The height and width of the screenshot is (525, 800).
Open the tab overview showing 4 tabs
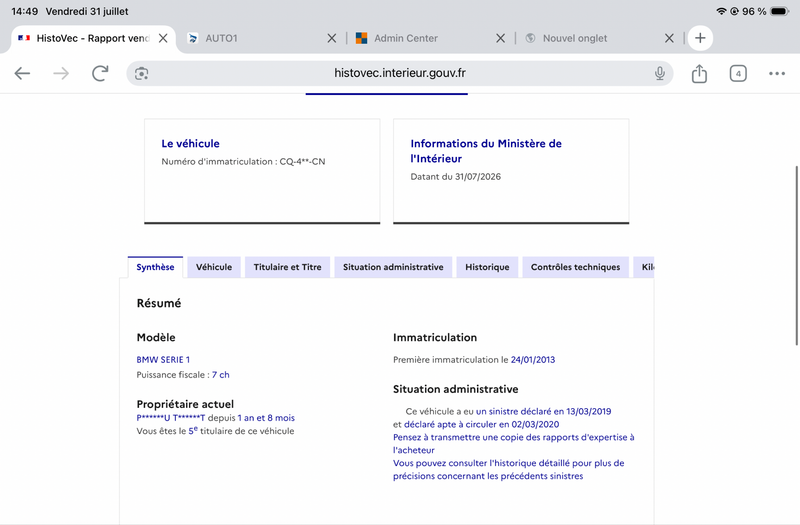pos(738,73)
